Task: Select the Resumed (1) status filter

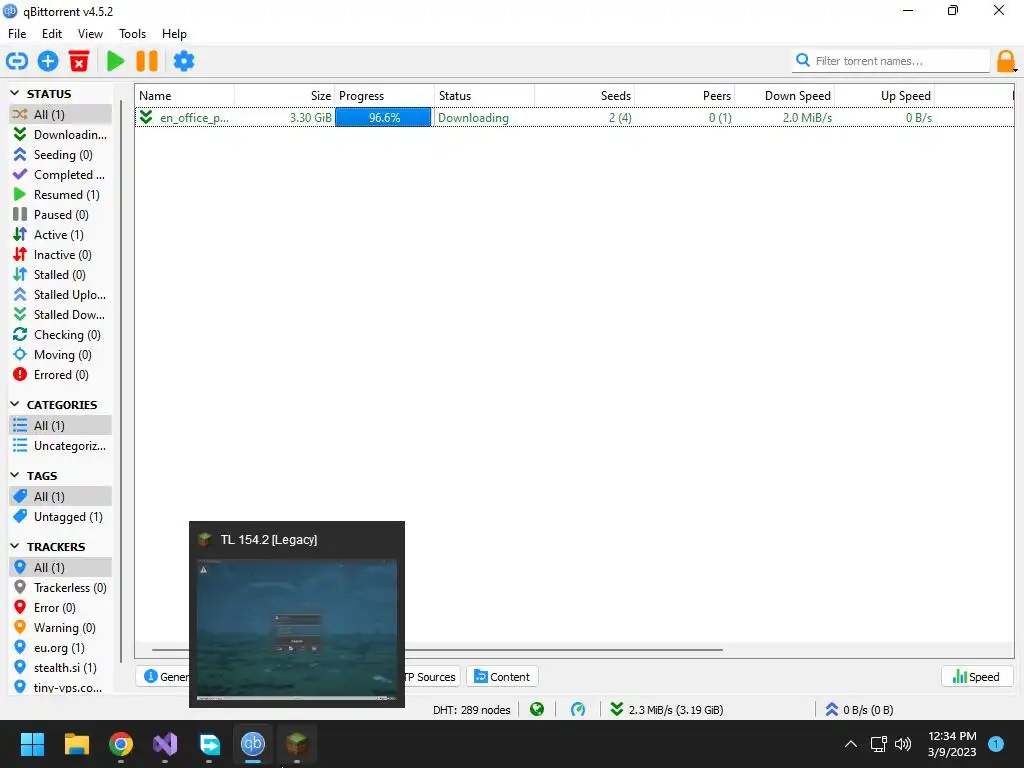Action: point(60,195)
